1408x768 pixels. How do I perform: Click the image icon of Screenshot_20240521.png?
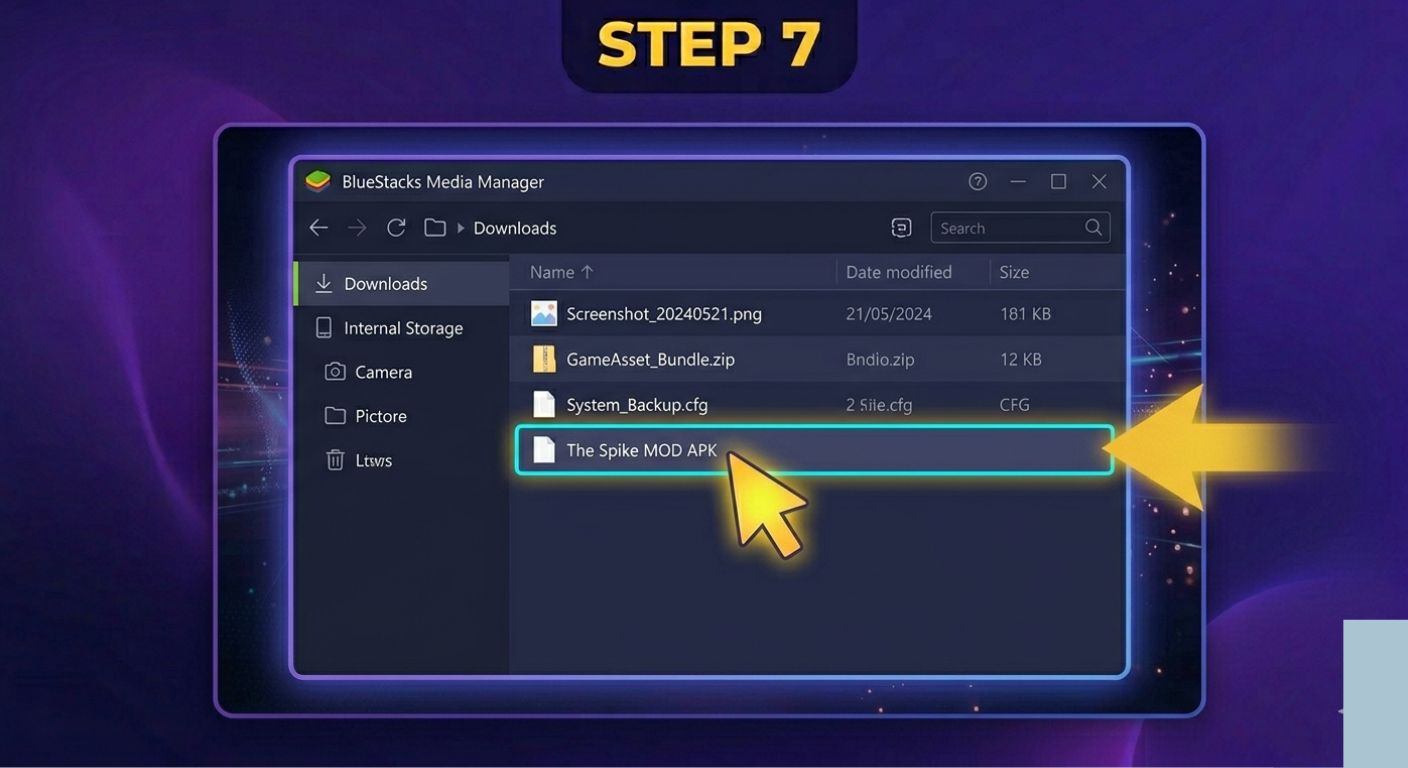point(544,314)
